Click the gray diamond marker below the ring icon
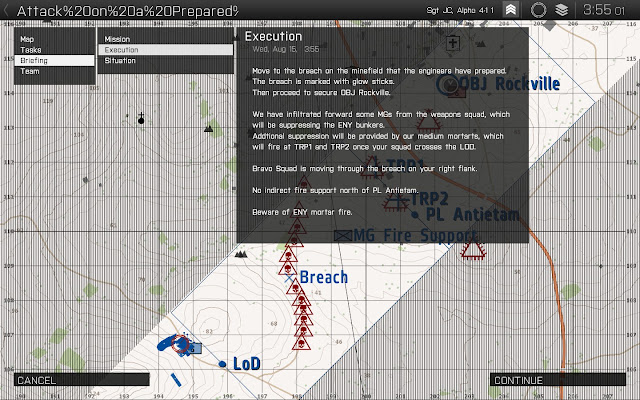This screenshot has height=400, width=640. tap(550, 25)
